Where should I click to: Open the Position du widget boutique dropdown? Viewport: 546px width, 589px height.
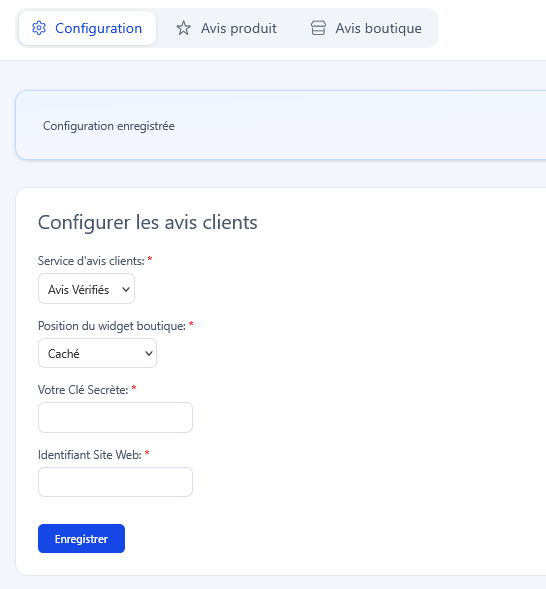[97, 353]
